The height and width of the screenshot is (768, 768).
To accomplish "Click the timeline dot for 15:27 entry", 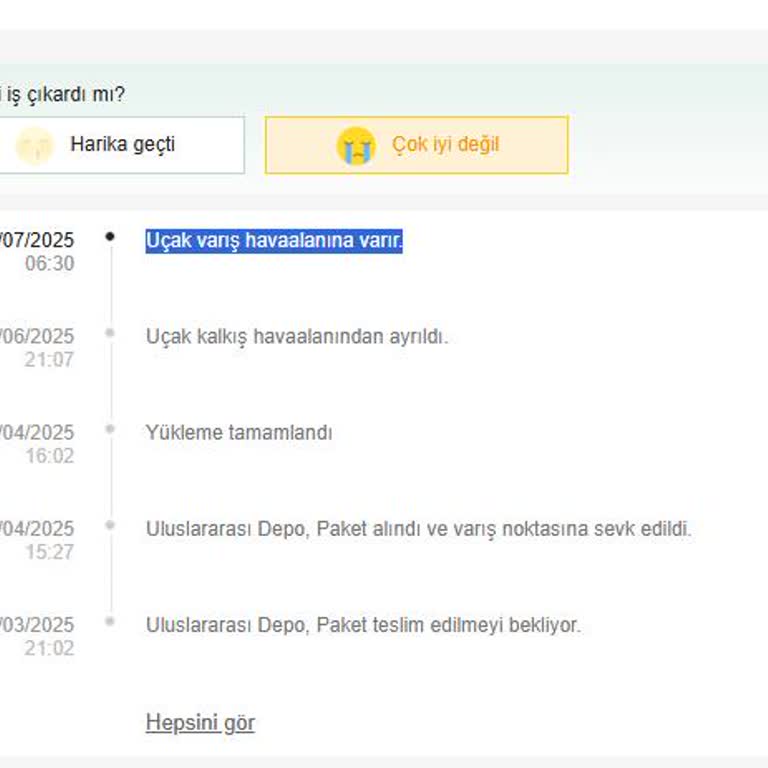I will [110, 525].
